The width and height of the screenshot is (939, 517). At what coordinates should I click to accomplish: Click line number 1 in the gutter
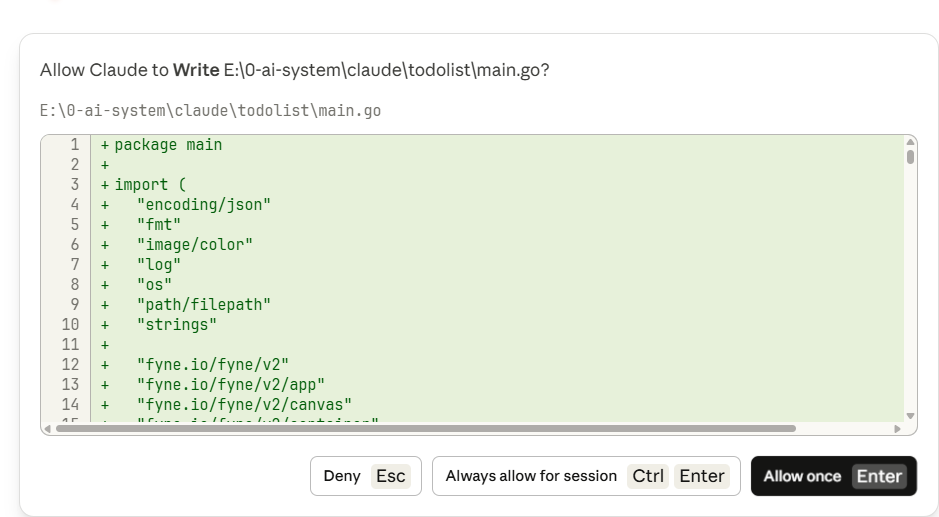tap(75, 145)
